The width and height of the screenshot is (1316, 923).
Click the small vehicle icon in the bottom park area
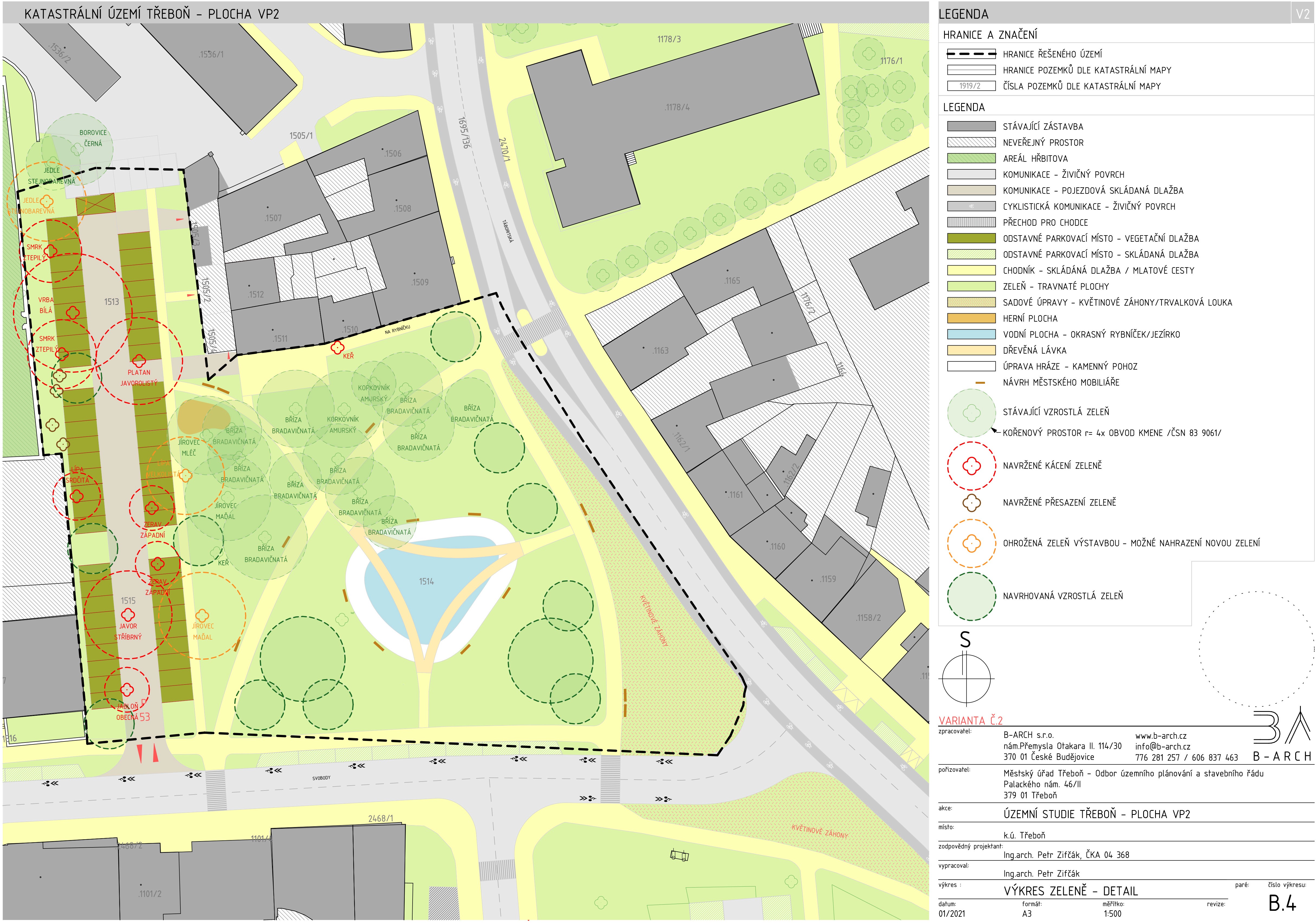pyautogui.click(x=679, y=856)
